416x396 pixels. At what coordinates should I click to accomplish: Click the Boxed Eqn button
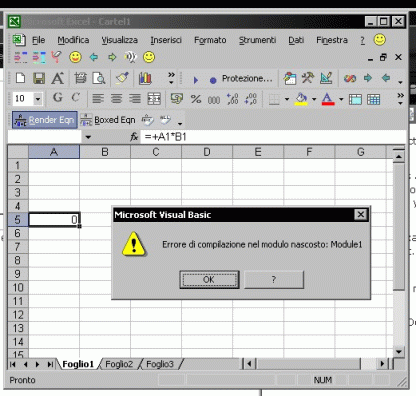click(x=108, y=120)
